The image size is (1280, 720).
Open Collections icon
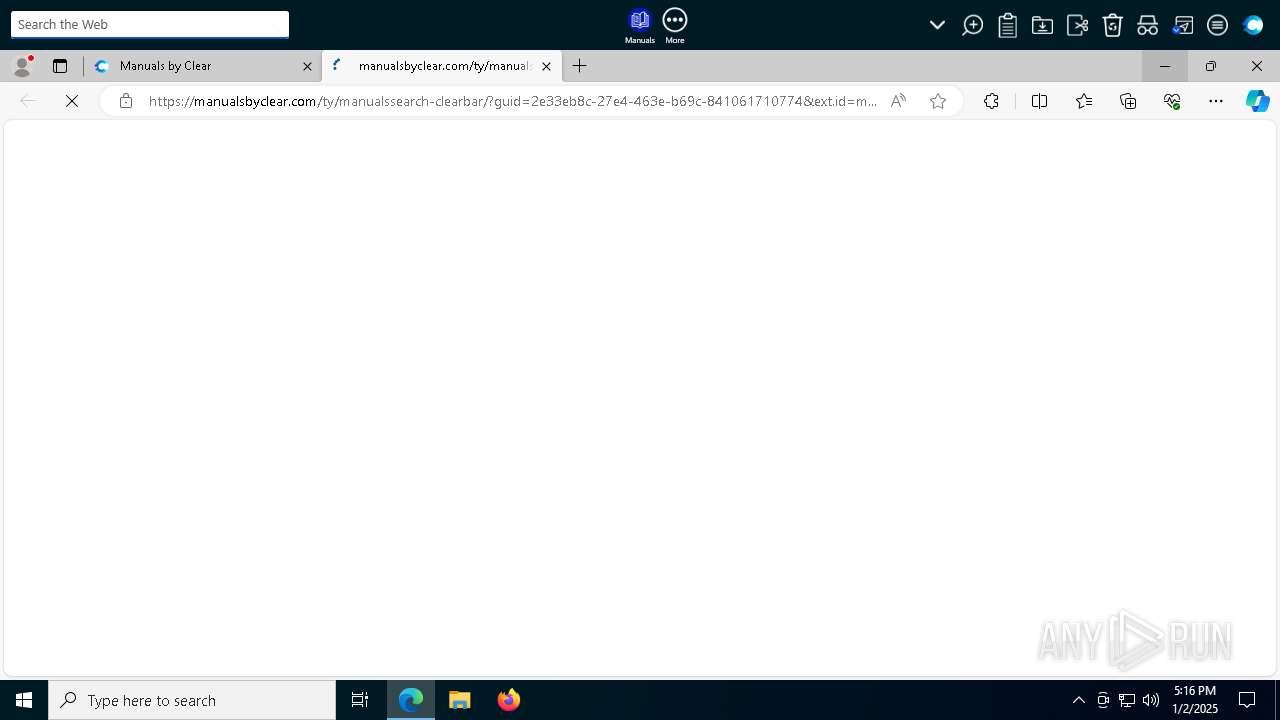click(x=1128, y=101)
